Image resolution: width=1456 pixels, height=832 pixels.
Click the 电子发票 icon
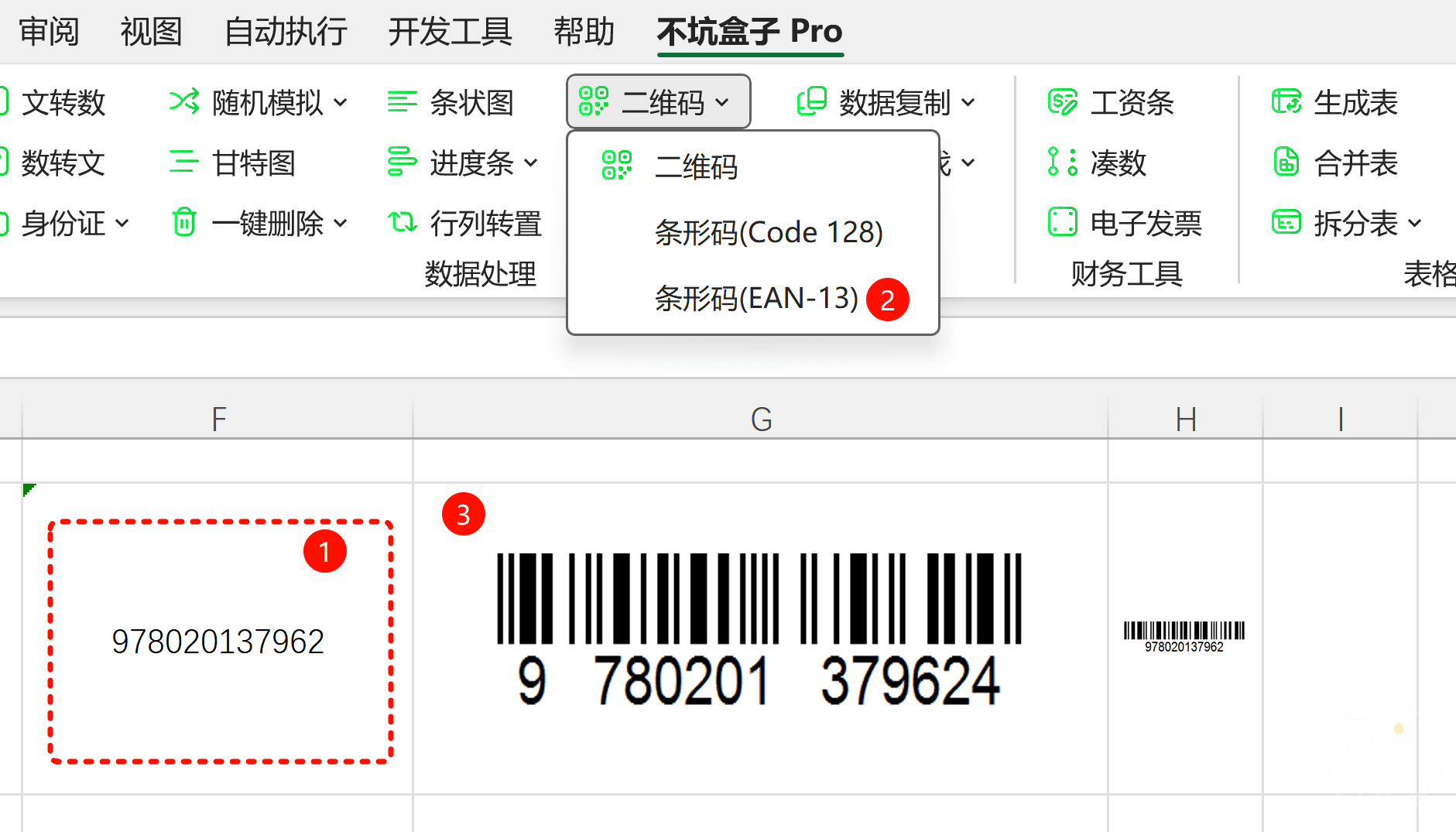coord(1063,221)
